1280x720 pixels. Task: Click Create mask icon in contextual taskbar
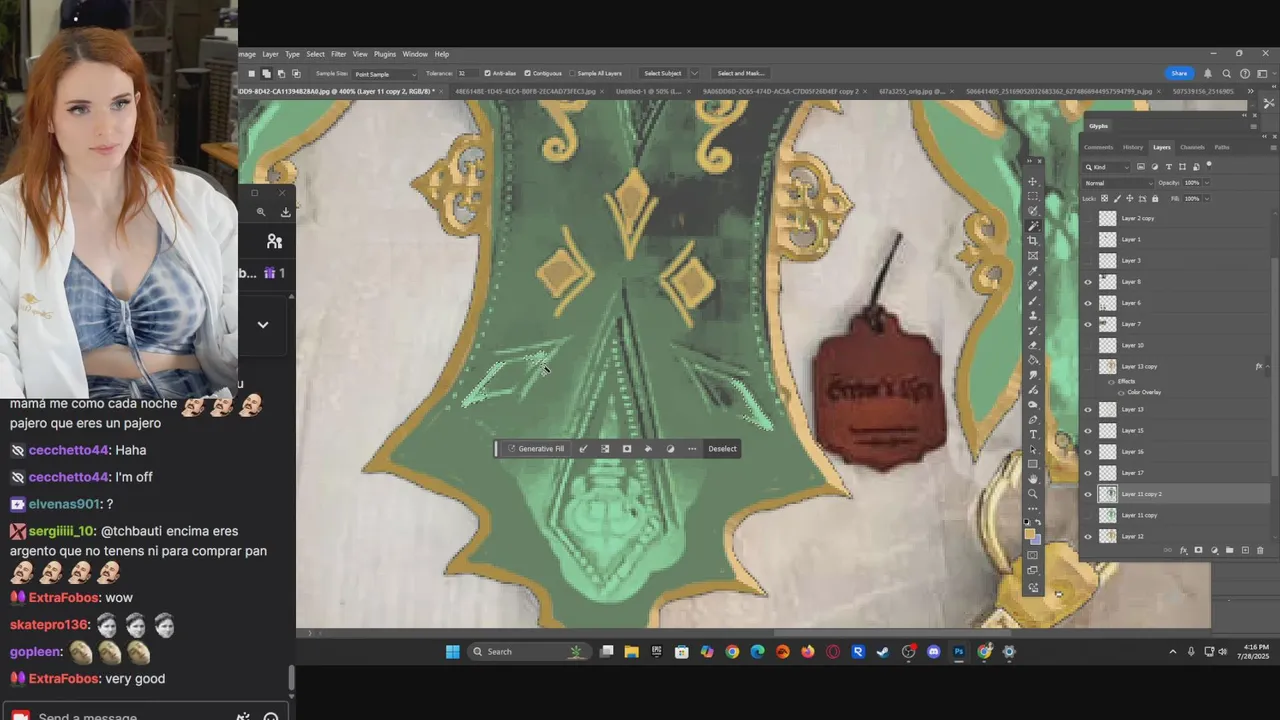coord(627,449)
